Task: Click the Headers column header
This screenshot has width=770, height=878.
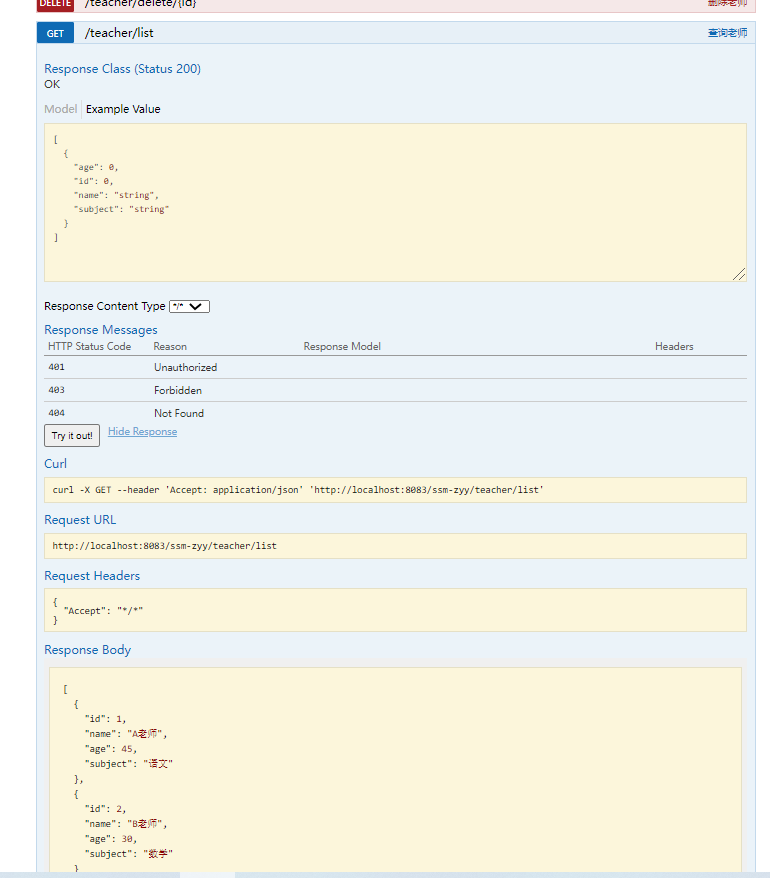Action: point(674,347)
